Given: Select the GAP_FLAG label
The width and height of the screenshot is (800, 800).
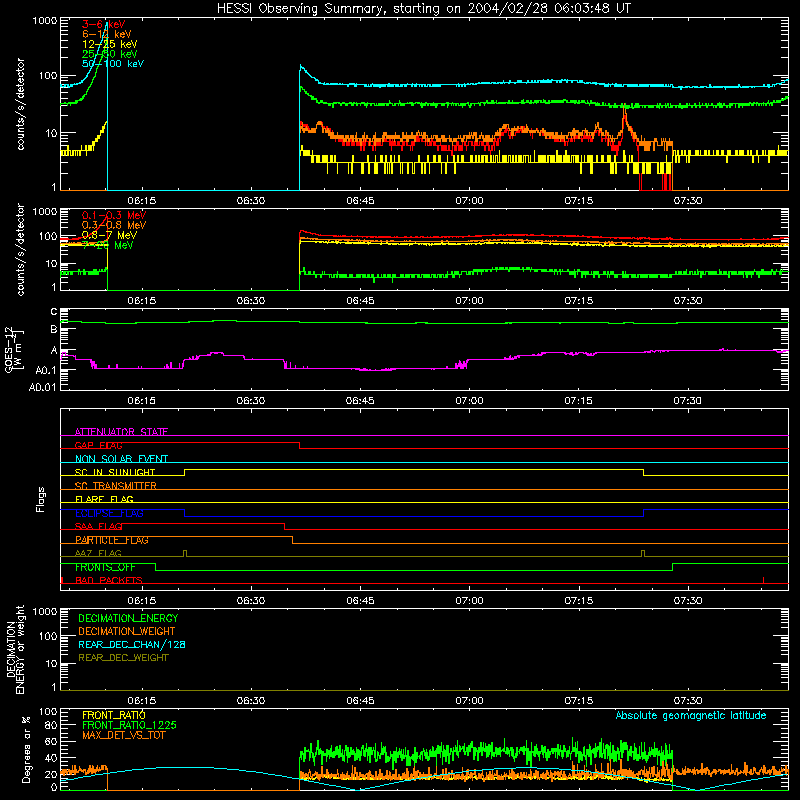Looking at the screenshot, I should point(98,445).
